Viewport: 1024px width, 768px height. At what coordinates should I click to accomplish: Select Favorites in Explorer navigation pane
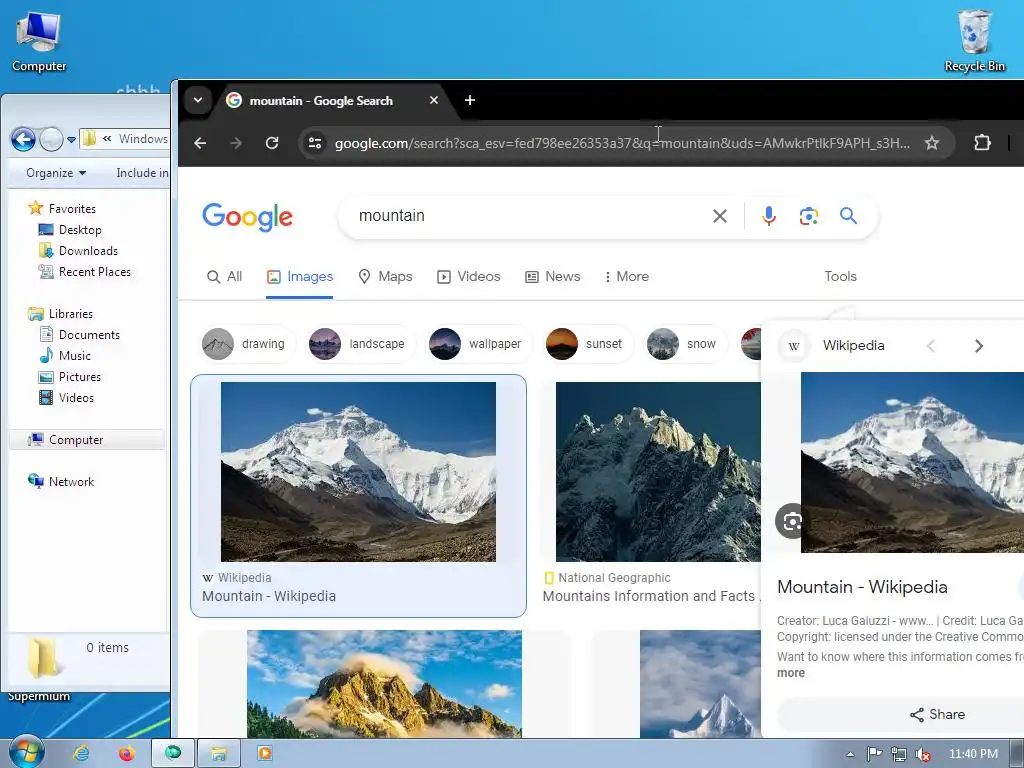tap(62, 208)
